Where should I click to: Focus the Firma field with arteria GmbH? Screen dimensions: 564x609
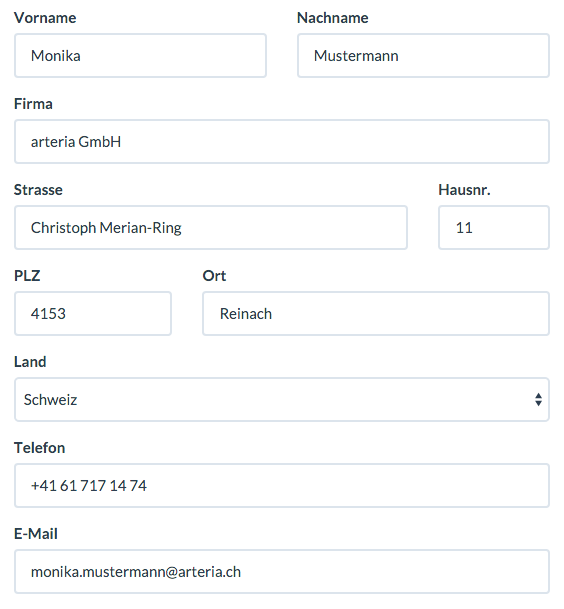coord(282,141)
